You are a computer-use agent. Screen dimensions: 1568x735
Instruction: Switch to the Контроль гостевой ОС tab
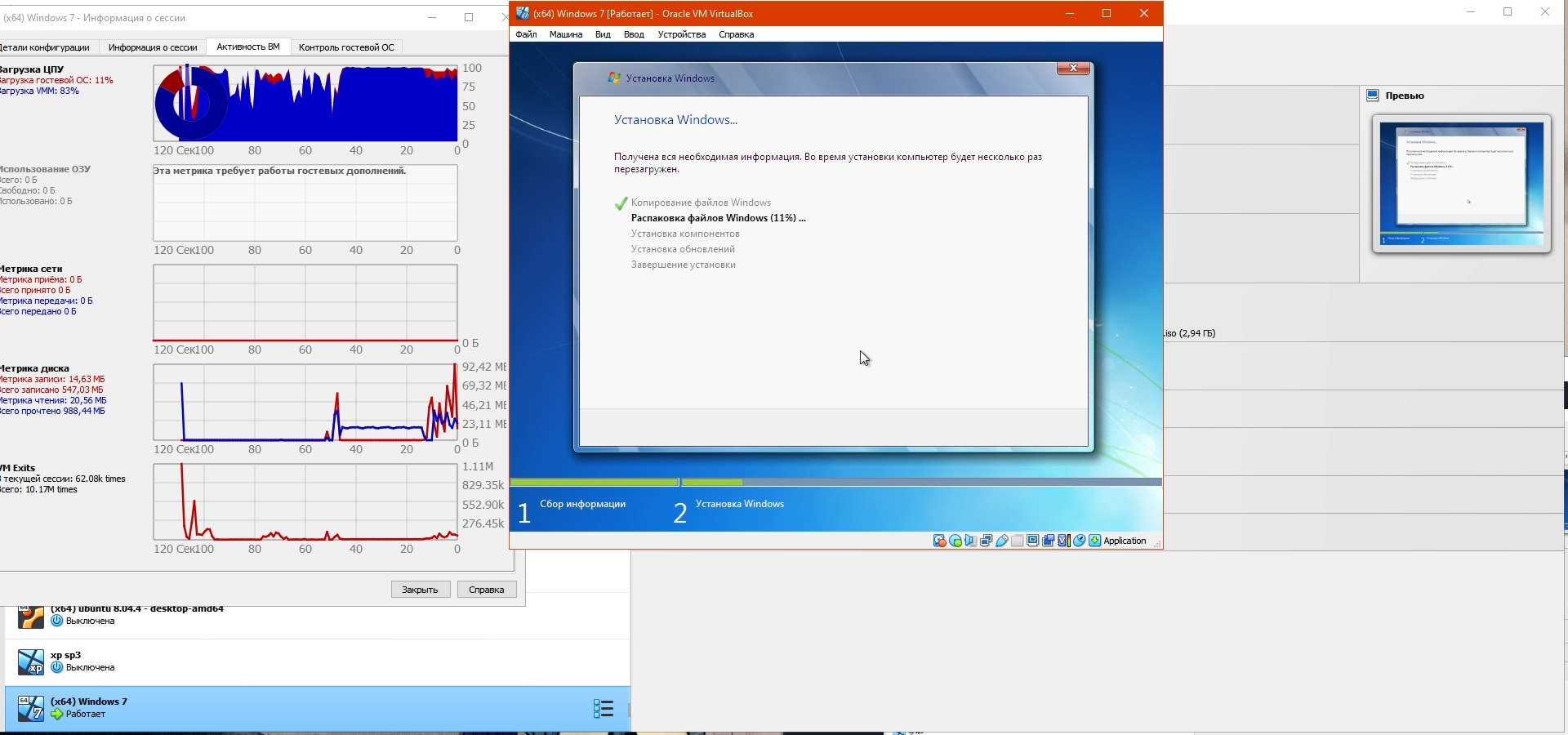(346, 47)
